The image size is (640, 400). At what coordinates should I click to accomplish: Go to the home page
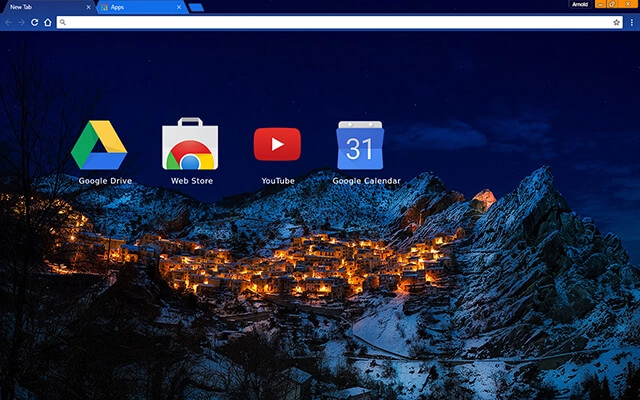48,22
